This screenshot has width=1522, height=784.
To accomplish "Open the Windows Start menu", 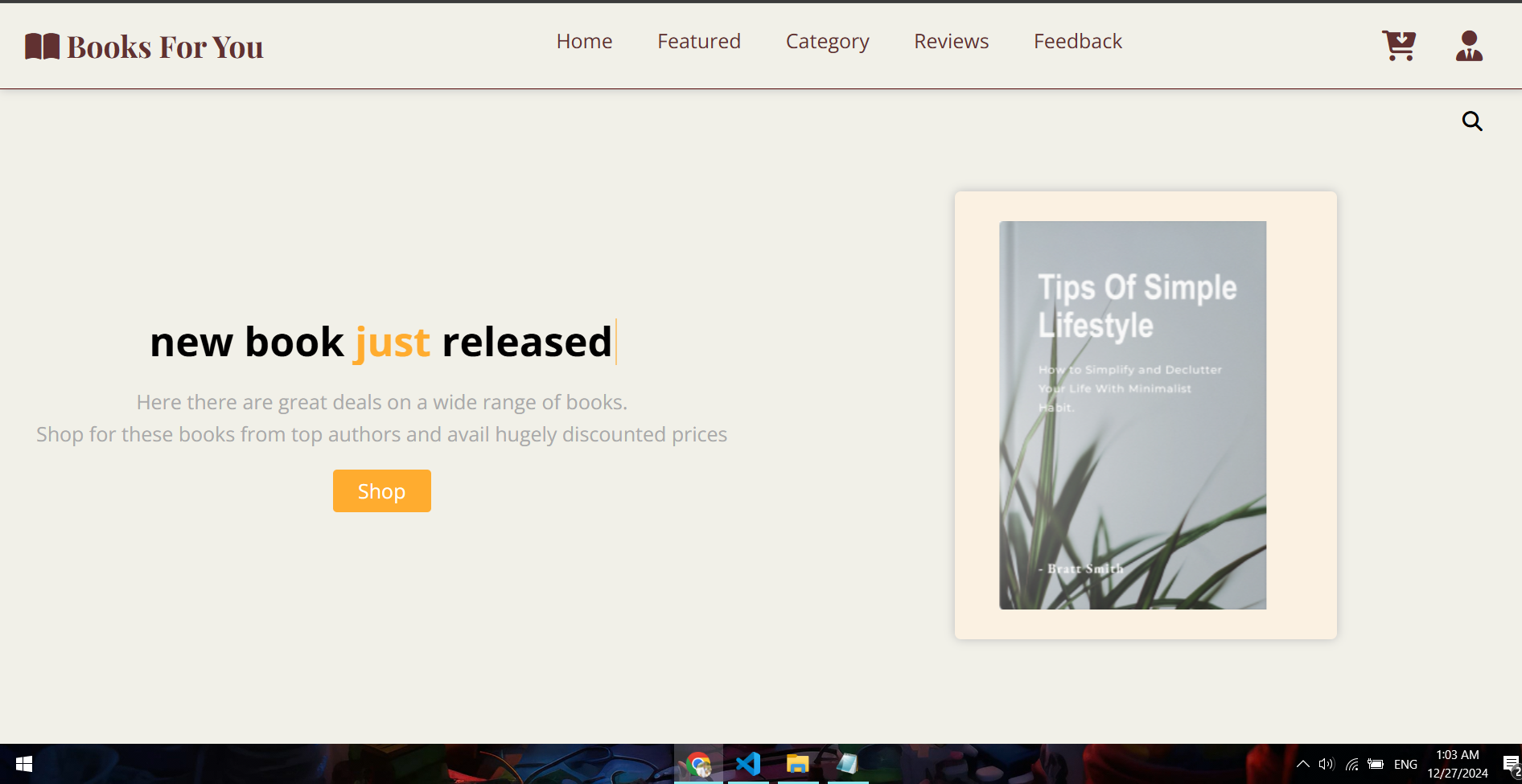I will click(x=24, y=764).
